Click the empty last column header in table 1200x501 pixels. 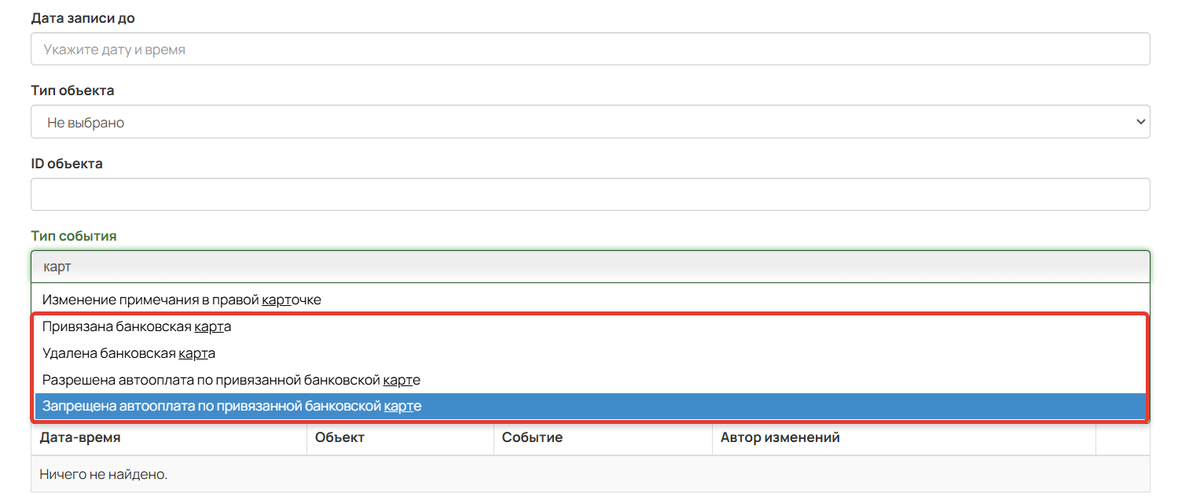point(1123,438)
